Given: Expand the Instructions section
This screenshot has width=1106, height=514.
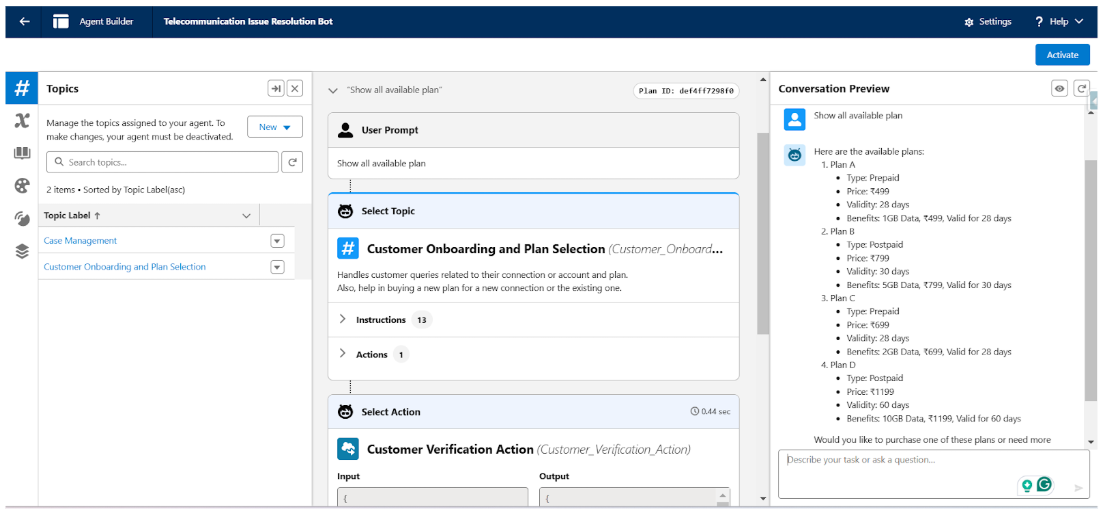Looking at the screenshot, I should [x=343, y=320].
